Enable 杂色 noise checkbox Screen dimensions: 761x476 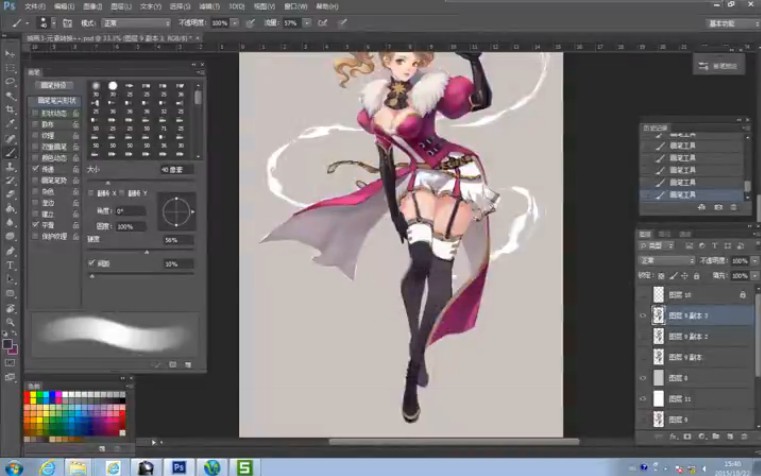[35, 191]
